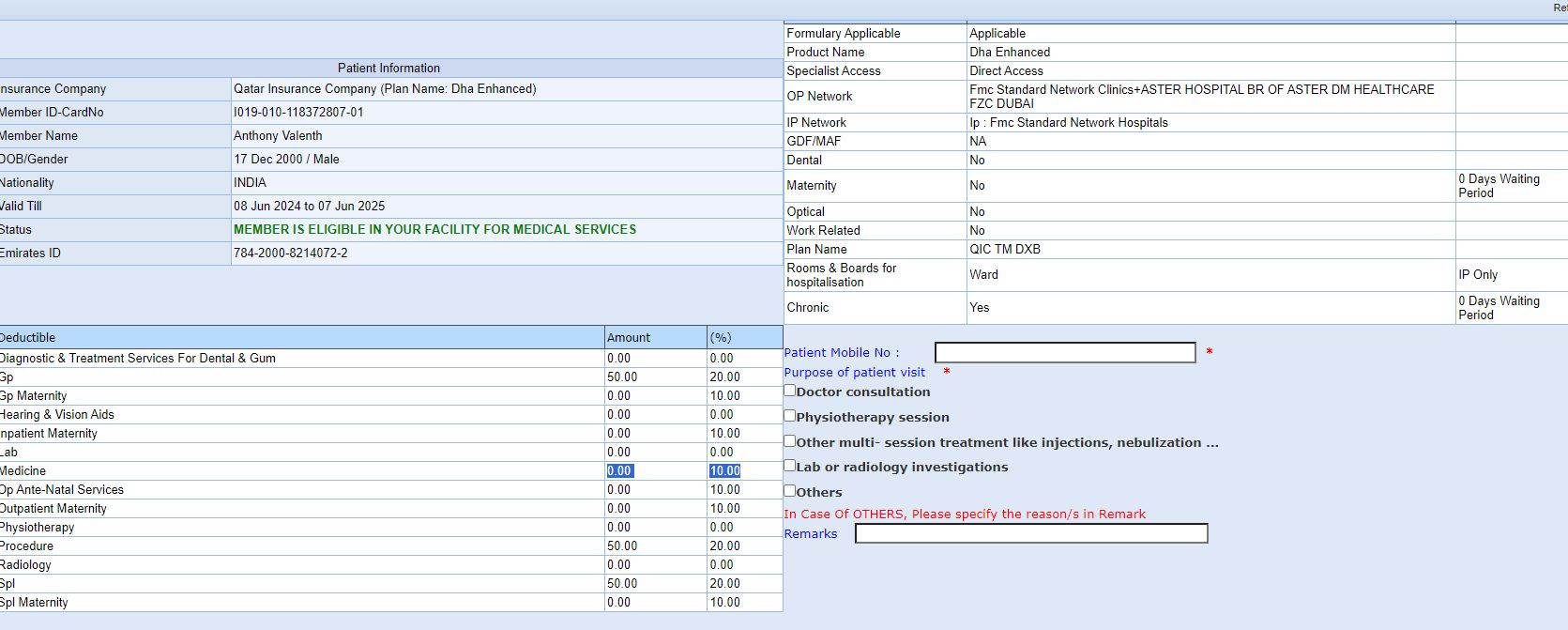The width and height of the screenshot is (1568, 630).
Task: Click the Plan Name value QIC TM DXB
Action: (1005, 250)
